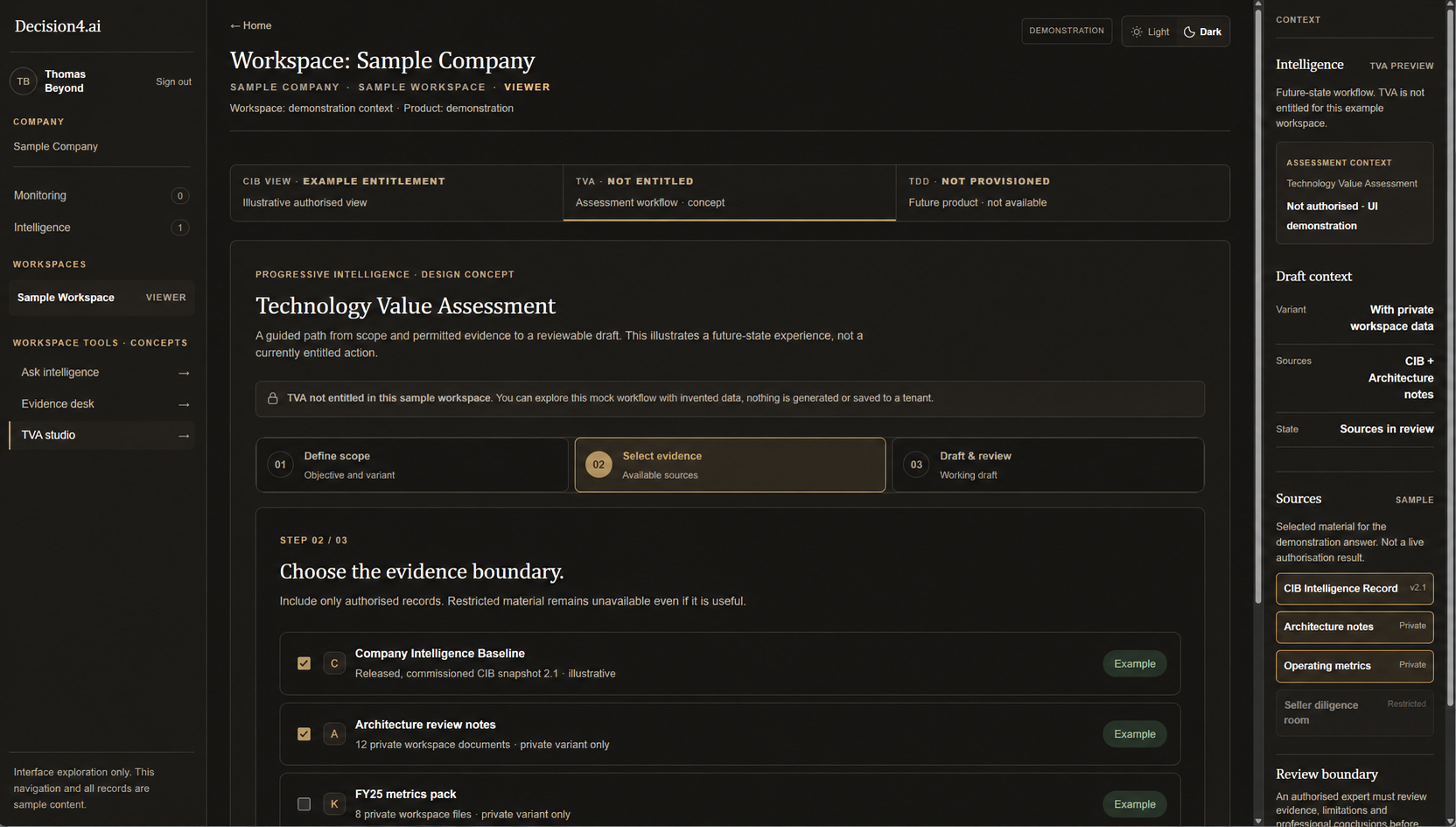Uncheck Company Intelligence Baseline checkbox
The width and height of the screenshot is (1456, 827).
pyautogui.click(x=304, y=663)
